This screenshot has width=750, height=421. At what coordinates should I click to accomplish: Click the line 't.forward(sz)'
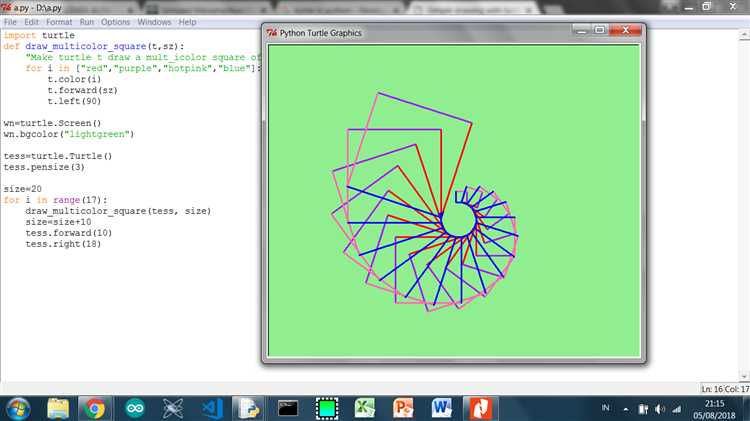[x=82, y=90]
